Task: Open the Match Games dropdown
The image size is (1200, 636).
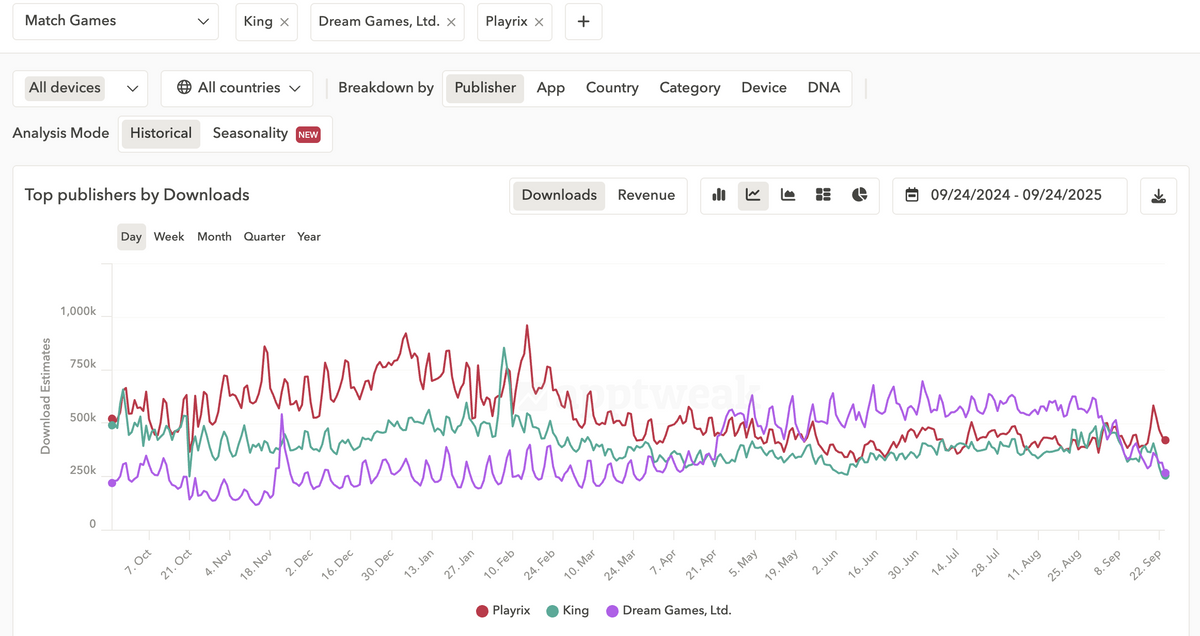Action: point(116,21)
